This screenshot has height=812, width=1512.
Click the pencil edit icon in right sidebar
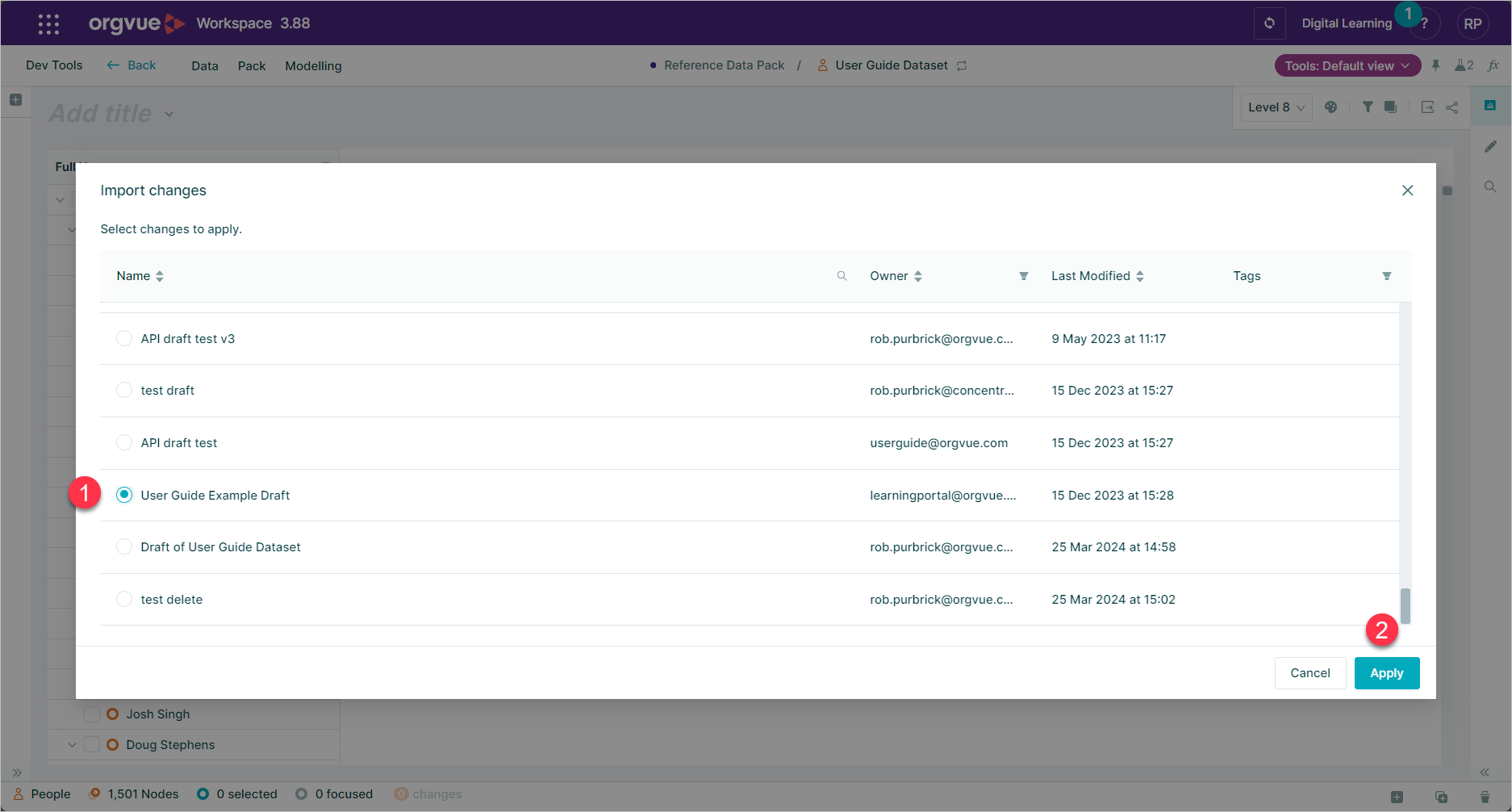(x=1490, y=146)
